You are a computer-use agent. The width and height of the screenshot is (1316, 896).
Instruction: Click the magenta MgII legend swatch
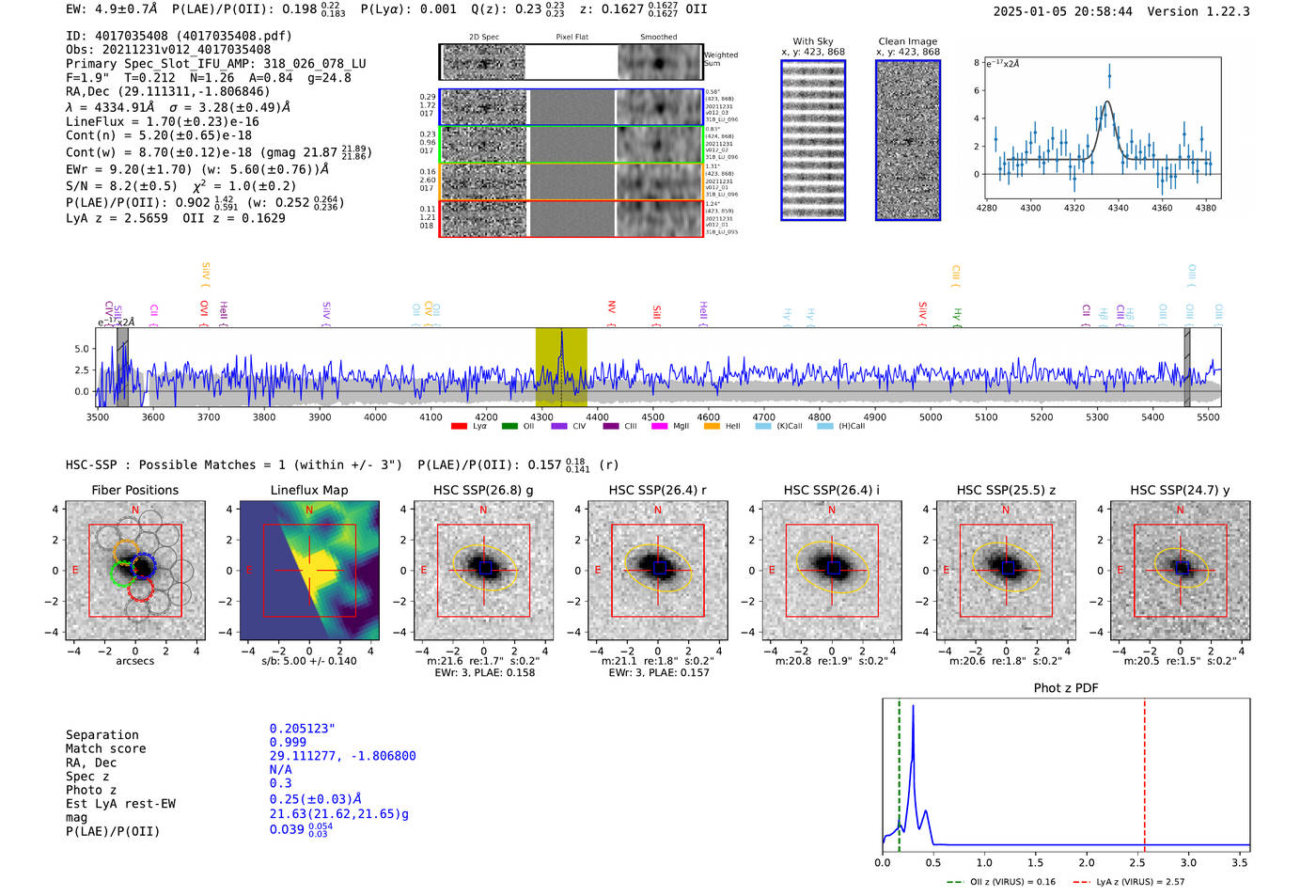659,427
